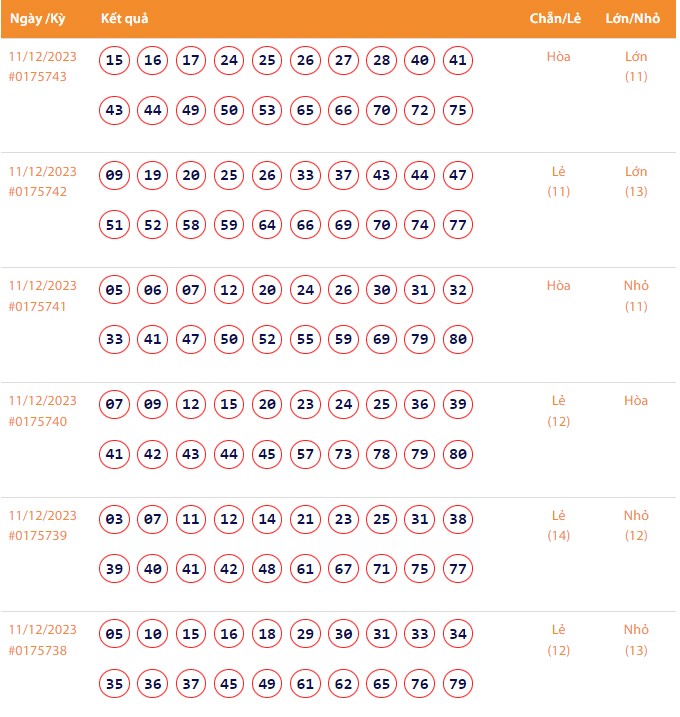Click ball 55 in draw #0175741

pyautogui.click(x=306, y=340)
